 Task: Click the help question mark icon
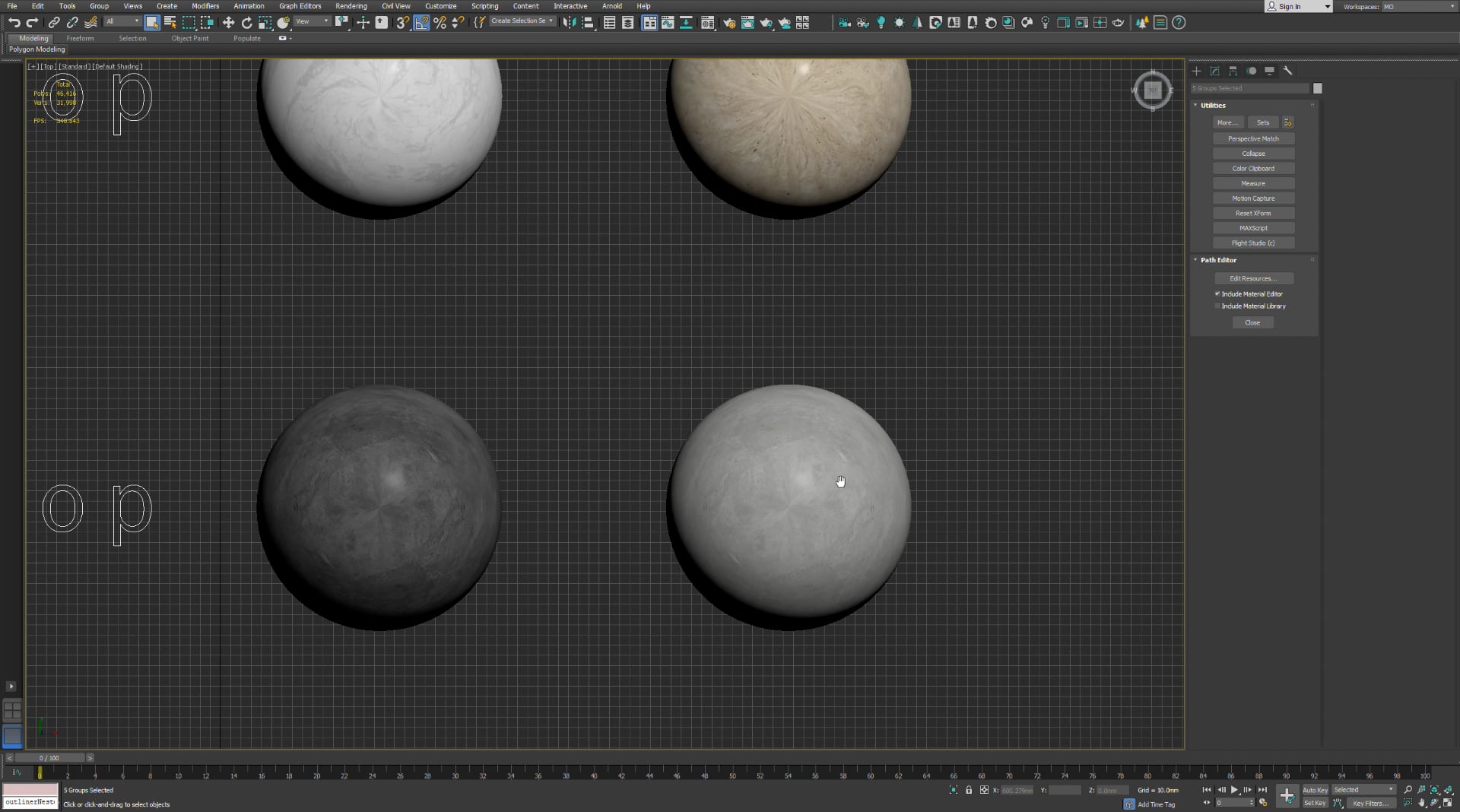(1179, 23)
